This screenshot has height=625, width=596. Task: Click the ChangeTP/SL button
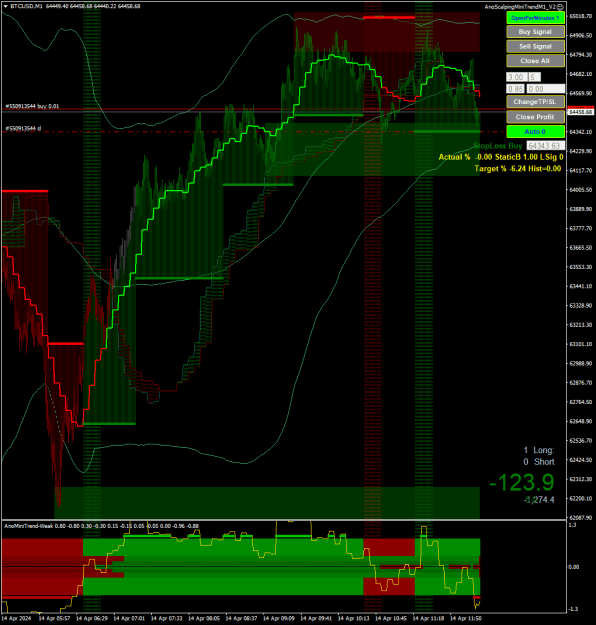click(535, 102)
